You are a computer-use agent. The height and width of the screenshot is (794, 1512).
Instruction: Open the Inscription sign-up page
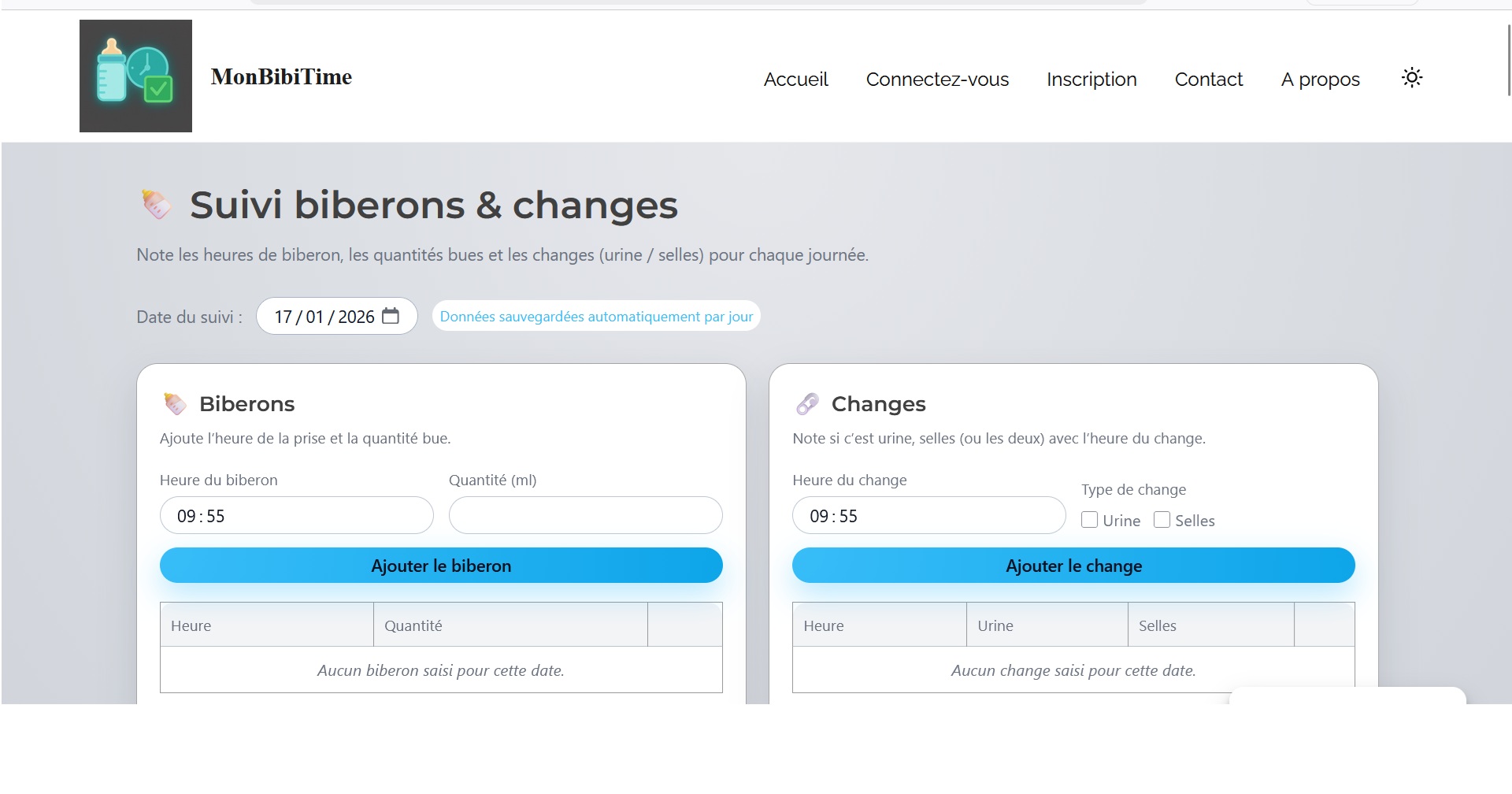click(x=1091, y=80)
